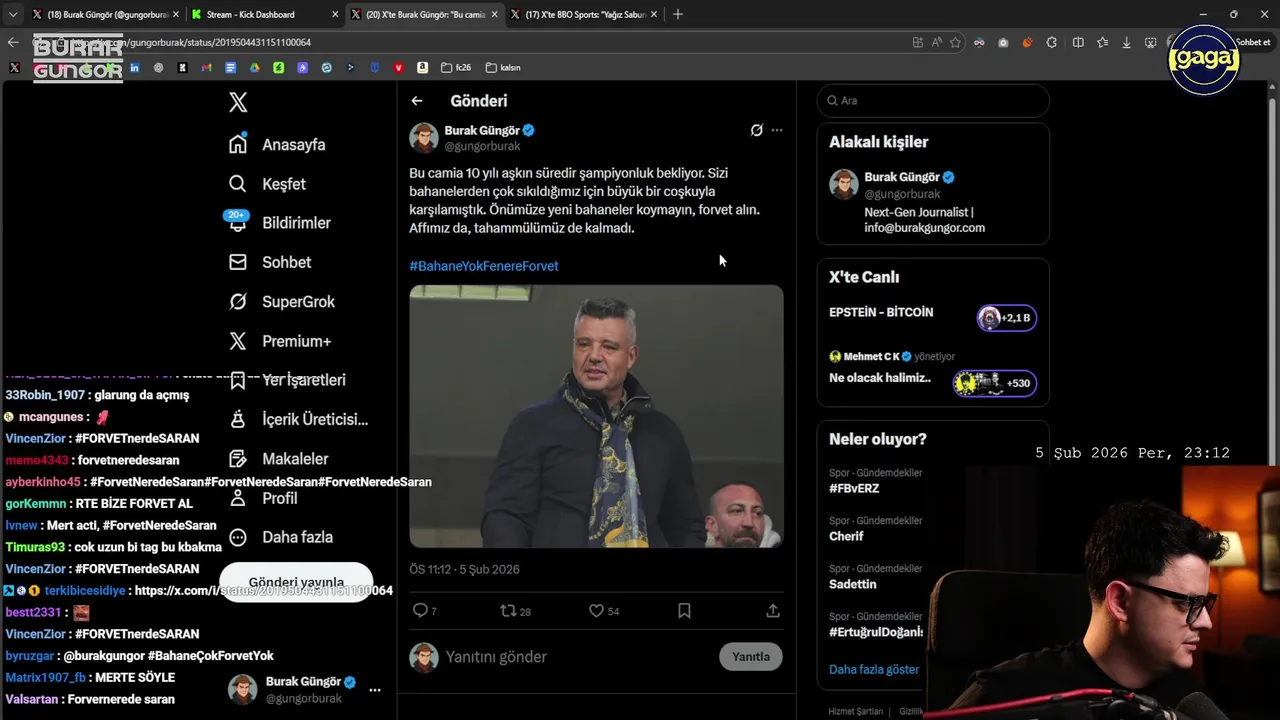The width and height of the screenshot is (1280, 720).
Task: Click the post timestamp ÖS 11:12 · 5 Şub 2026
Action: click(x=464, y=570)
